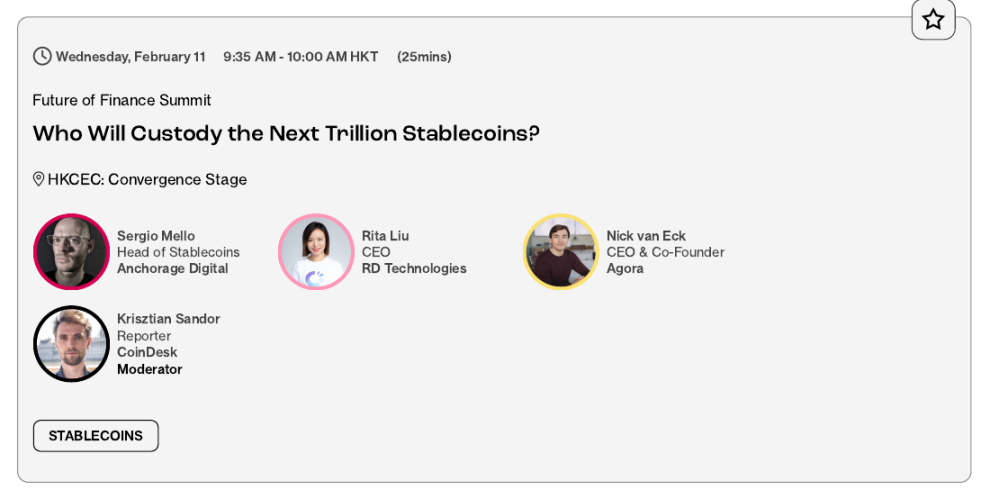Click the clock icon beside the date
The height and width of the screenshot is (499, 990).
point(42,57)
